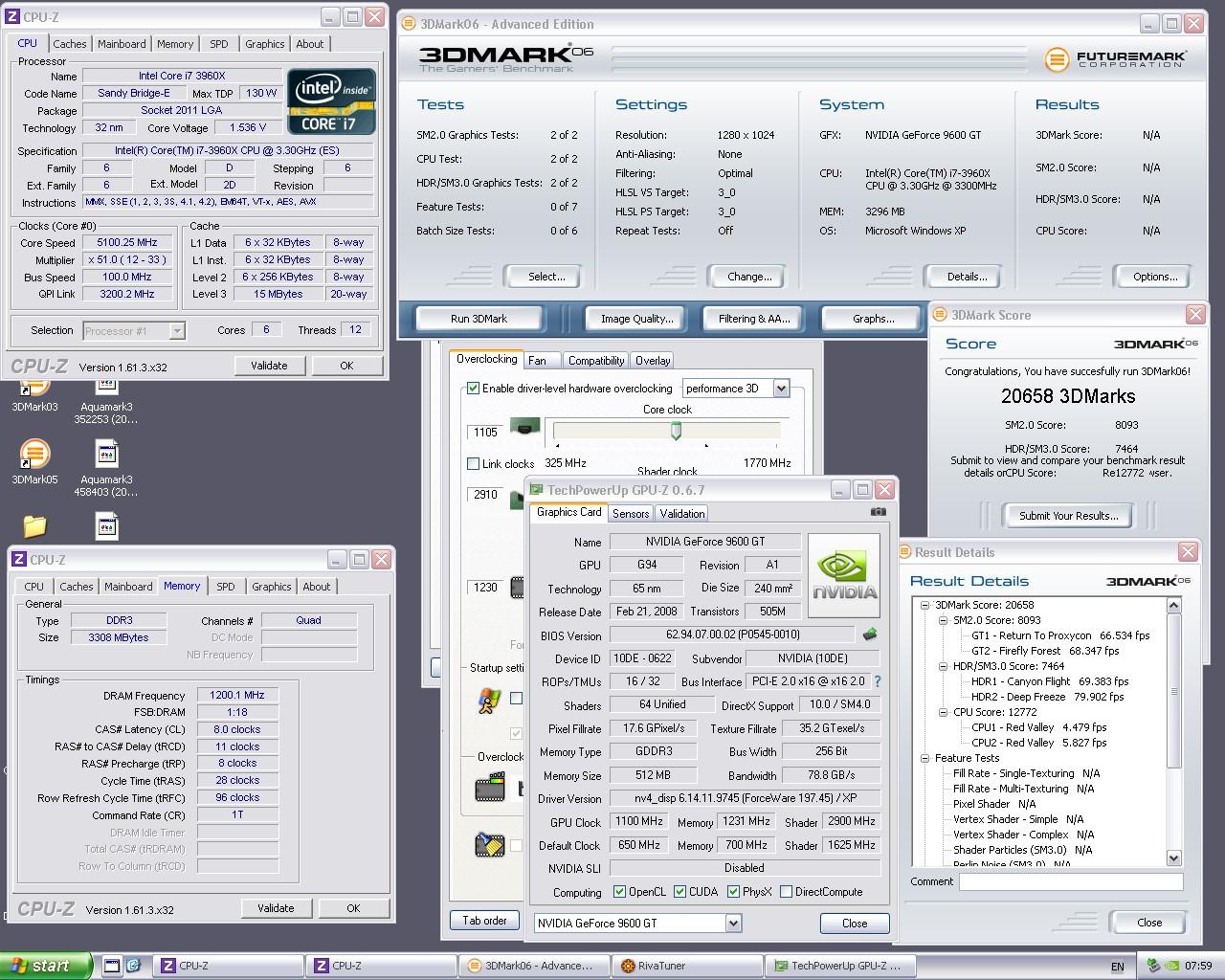Click the Bus Interface question mark icon

point(877,681)
